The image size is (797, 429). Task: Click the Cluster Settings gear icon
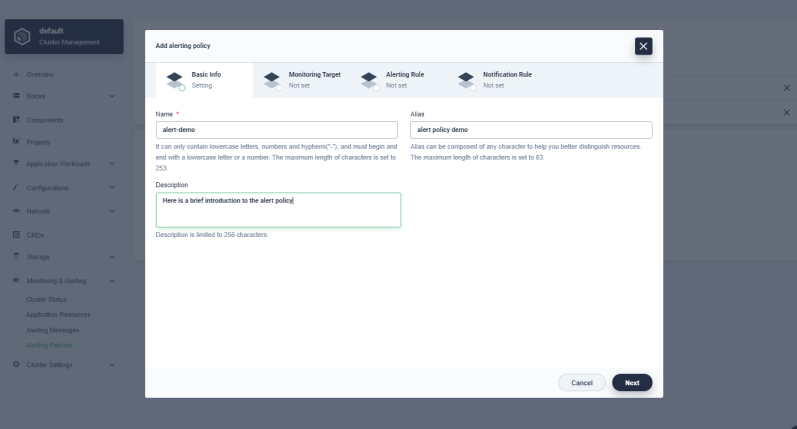[16, 364]
